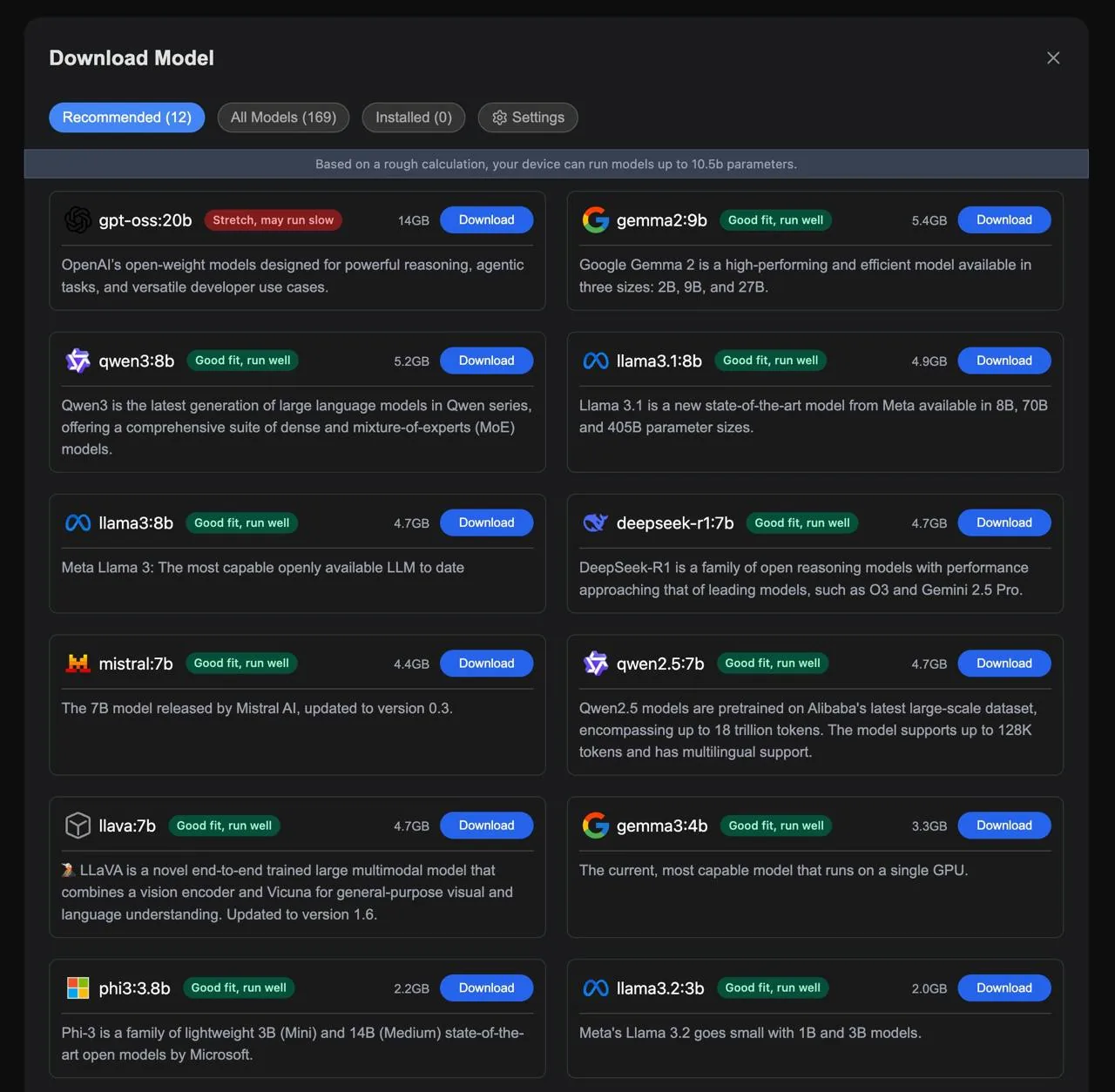The width and height of the screenshot is (1115, 1092).
Task: Click the 2.2GB size of phi3:3.8b
Action: click(411, 989)
